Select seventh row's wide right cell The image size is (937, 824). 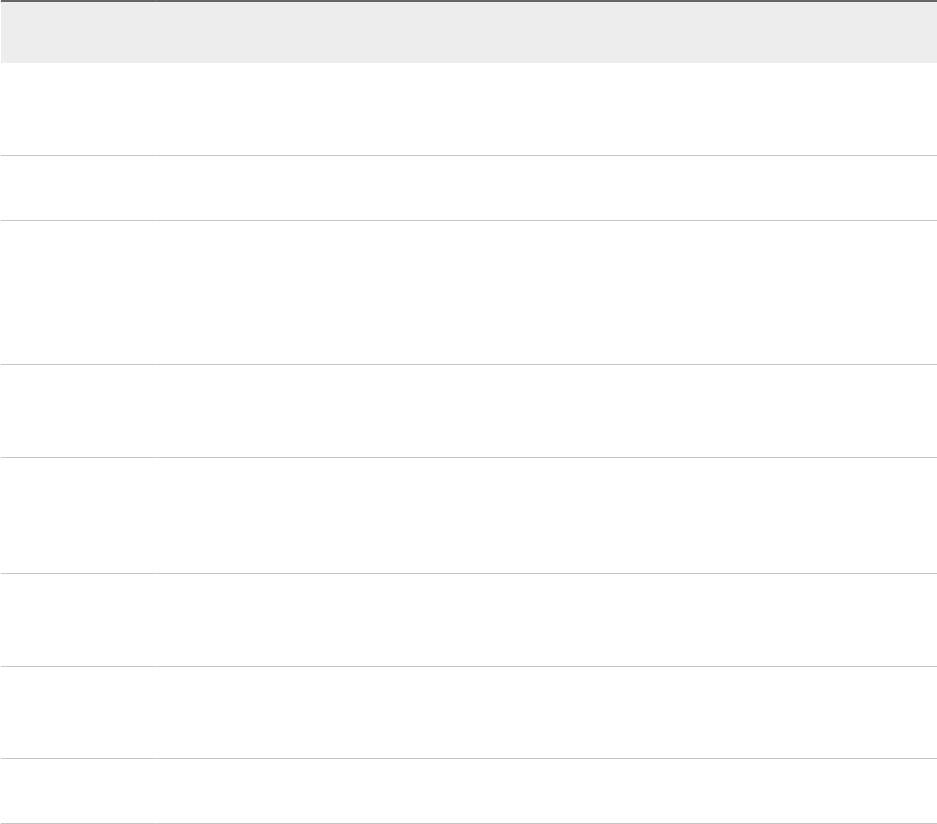point(546,712)
